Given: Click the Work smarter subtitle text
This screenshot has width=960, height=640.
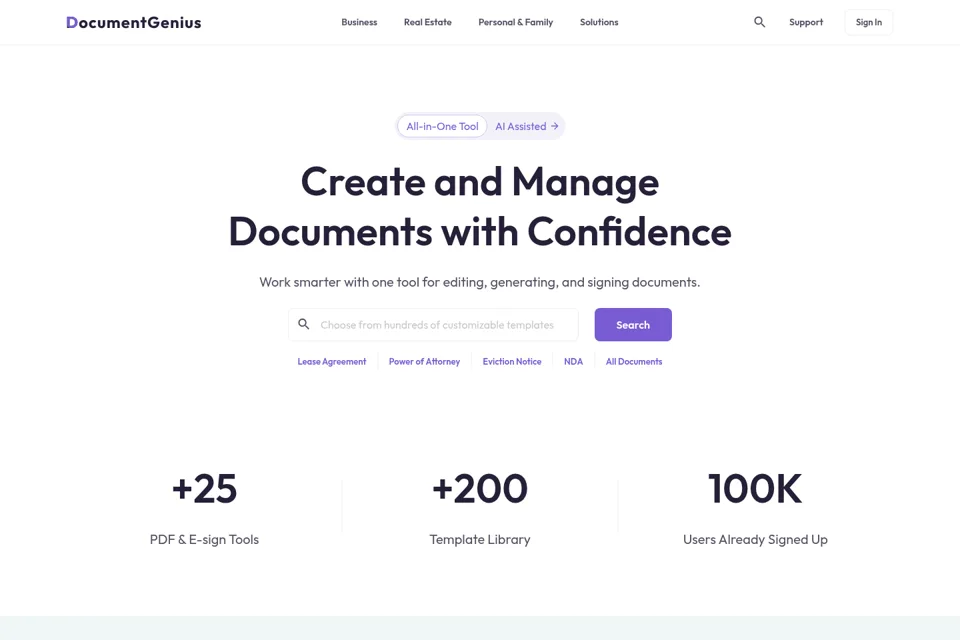Looking at the screenshot, I should coord(479,282).
